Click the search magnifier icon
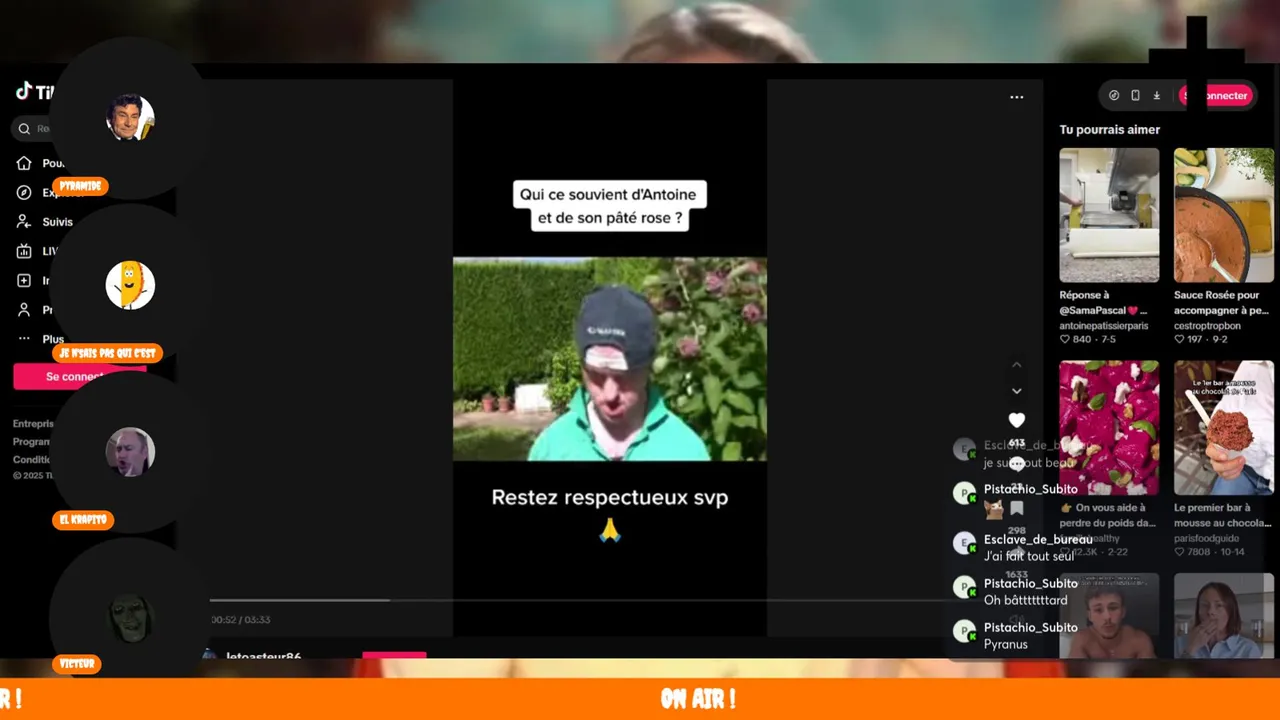 (x=24, y=128)
